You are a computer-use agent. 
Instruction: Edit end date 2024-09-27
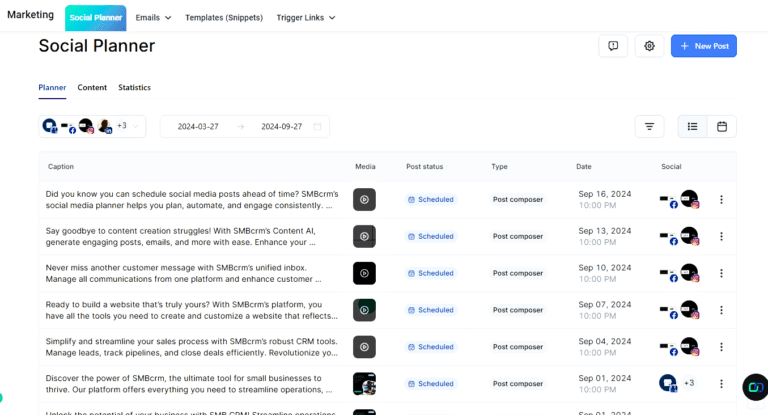point(282,126)
